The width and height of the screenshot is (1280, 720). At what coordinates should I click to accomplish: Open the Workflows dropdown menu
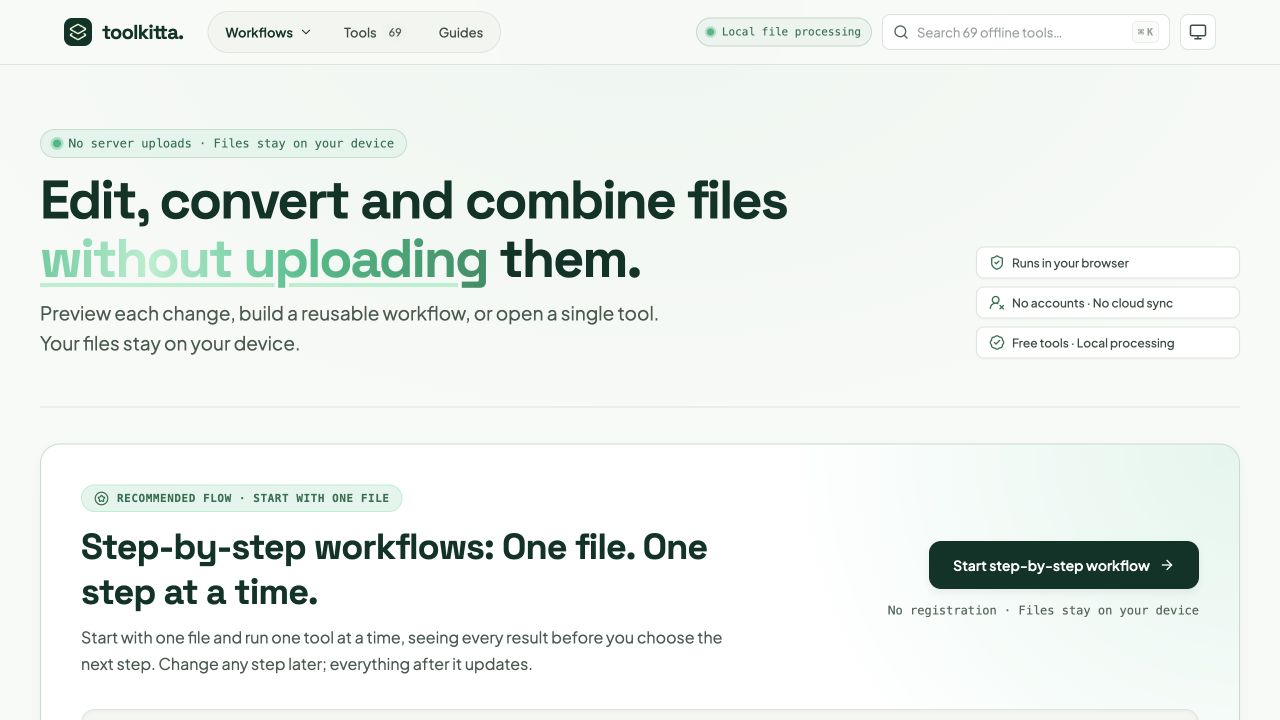(x=268, y=32)
